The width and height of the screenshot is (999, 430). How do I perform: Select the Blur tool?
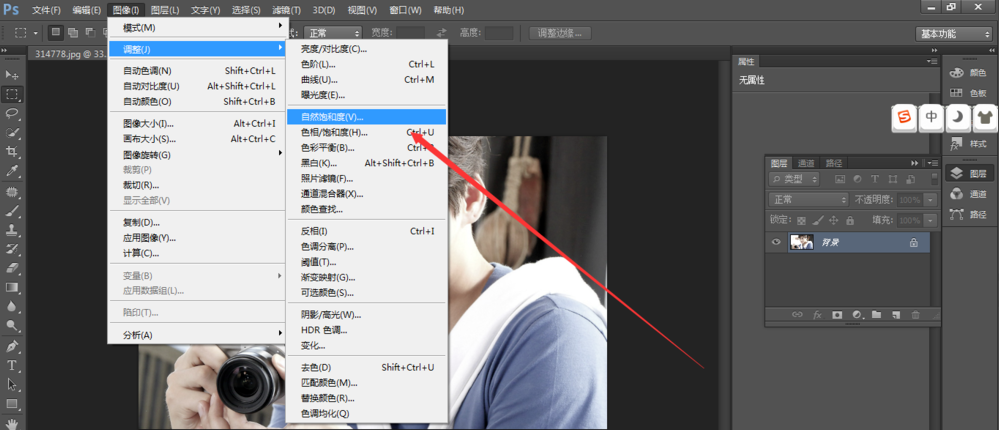click(x=12, y=306)
